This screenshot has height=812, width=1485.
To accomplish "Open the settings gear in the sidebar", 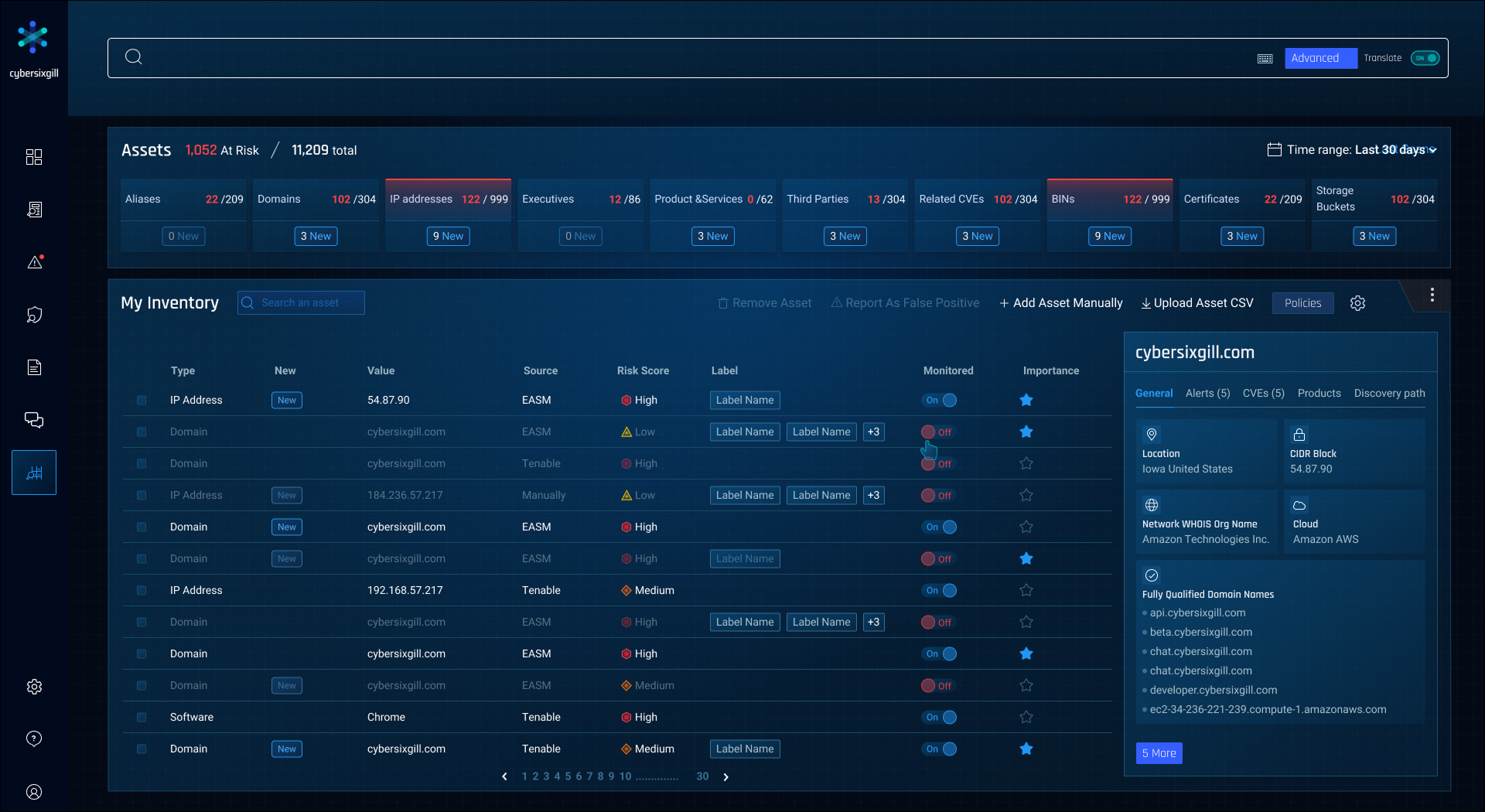I will 34,687.
